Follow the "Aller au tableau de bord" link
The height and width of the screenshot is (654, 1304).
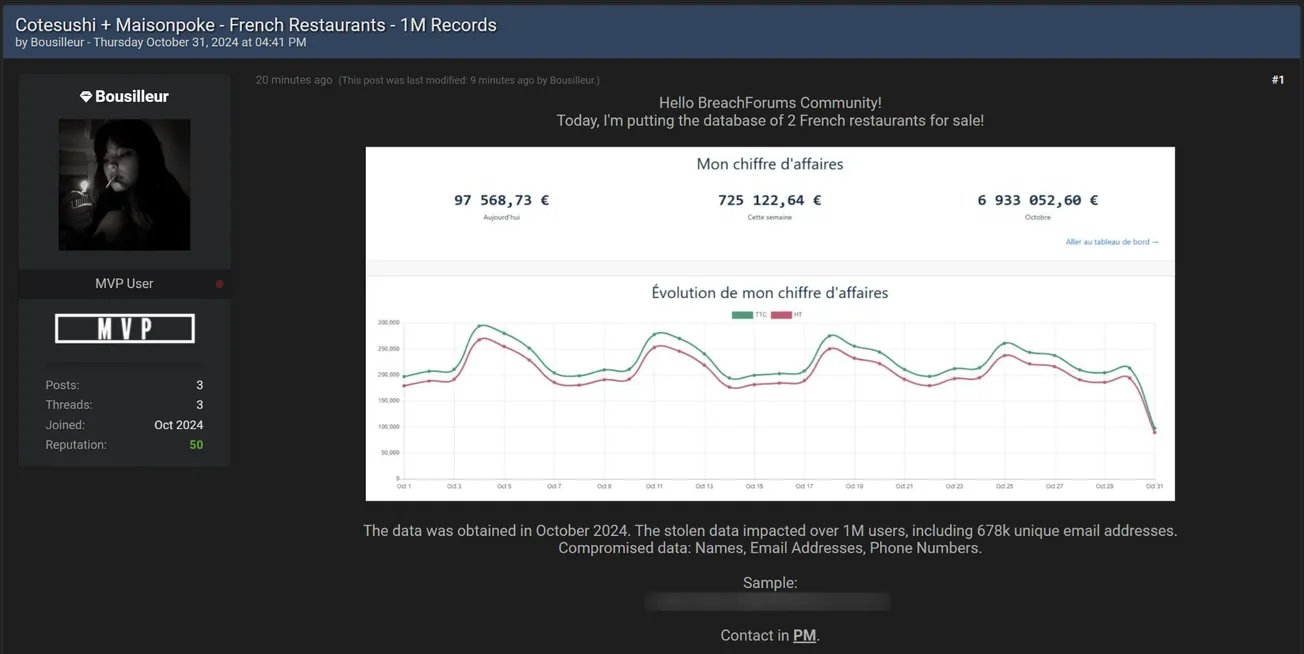coord(1111,242)
